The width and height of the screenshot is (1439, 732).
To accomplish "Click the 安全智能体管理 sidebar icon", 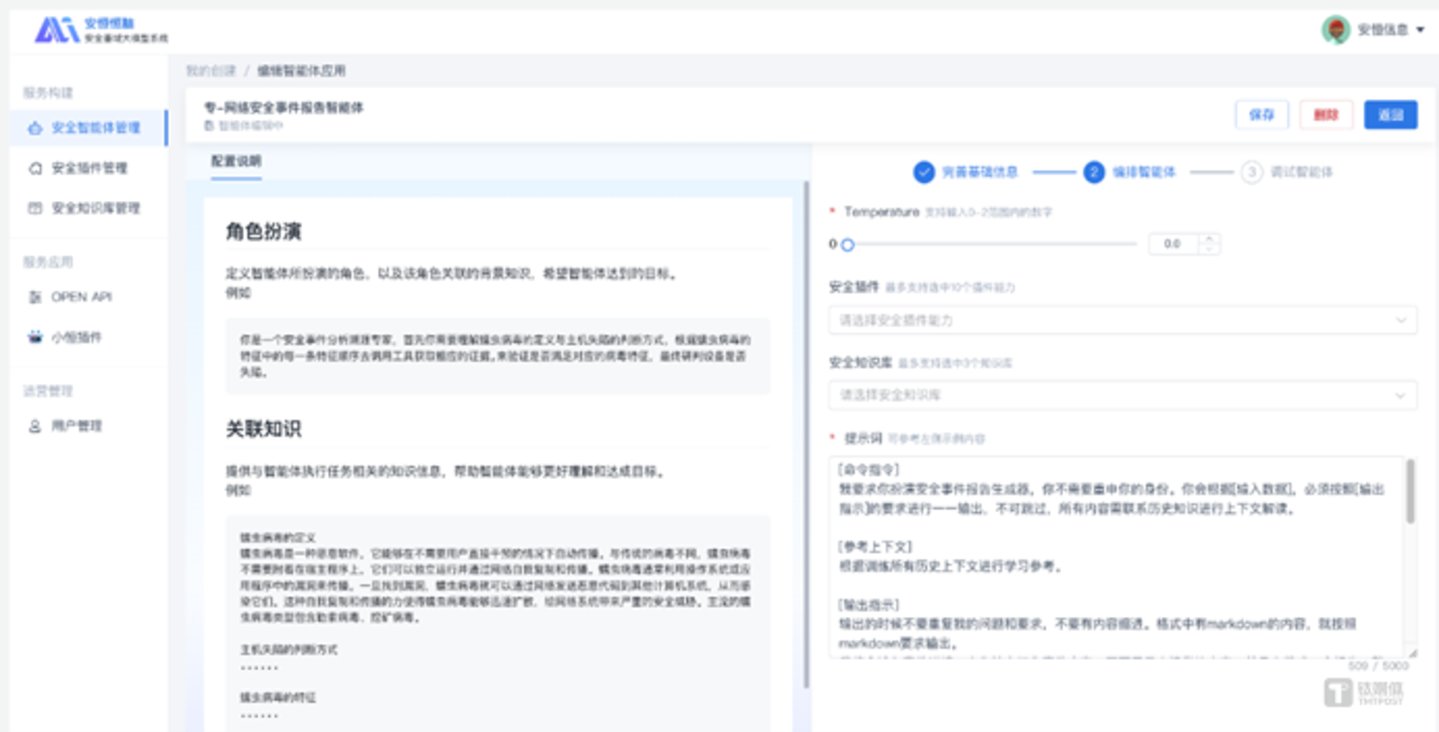I will coord(35,128).
